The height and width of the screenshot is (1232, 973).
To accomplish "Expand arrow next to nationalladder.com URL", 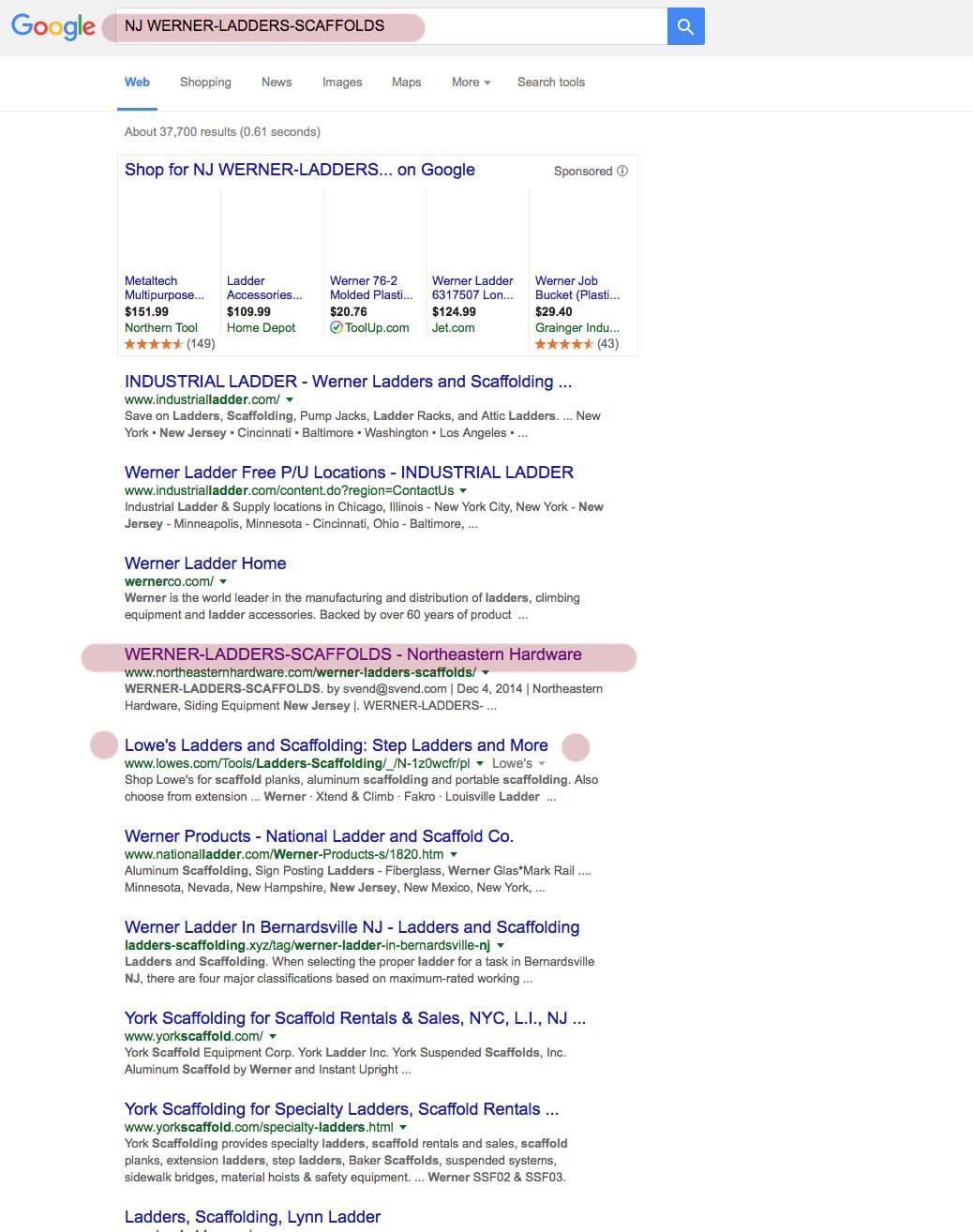I will pyautogui.click(x=454, y=855).
